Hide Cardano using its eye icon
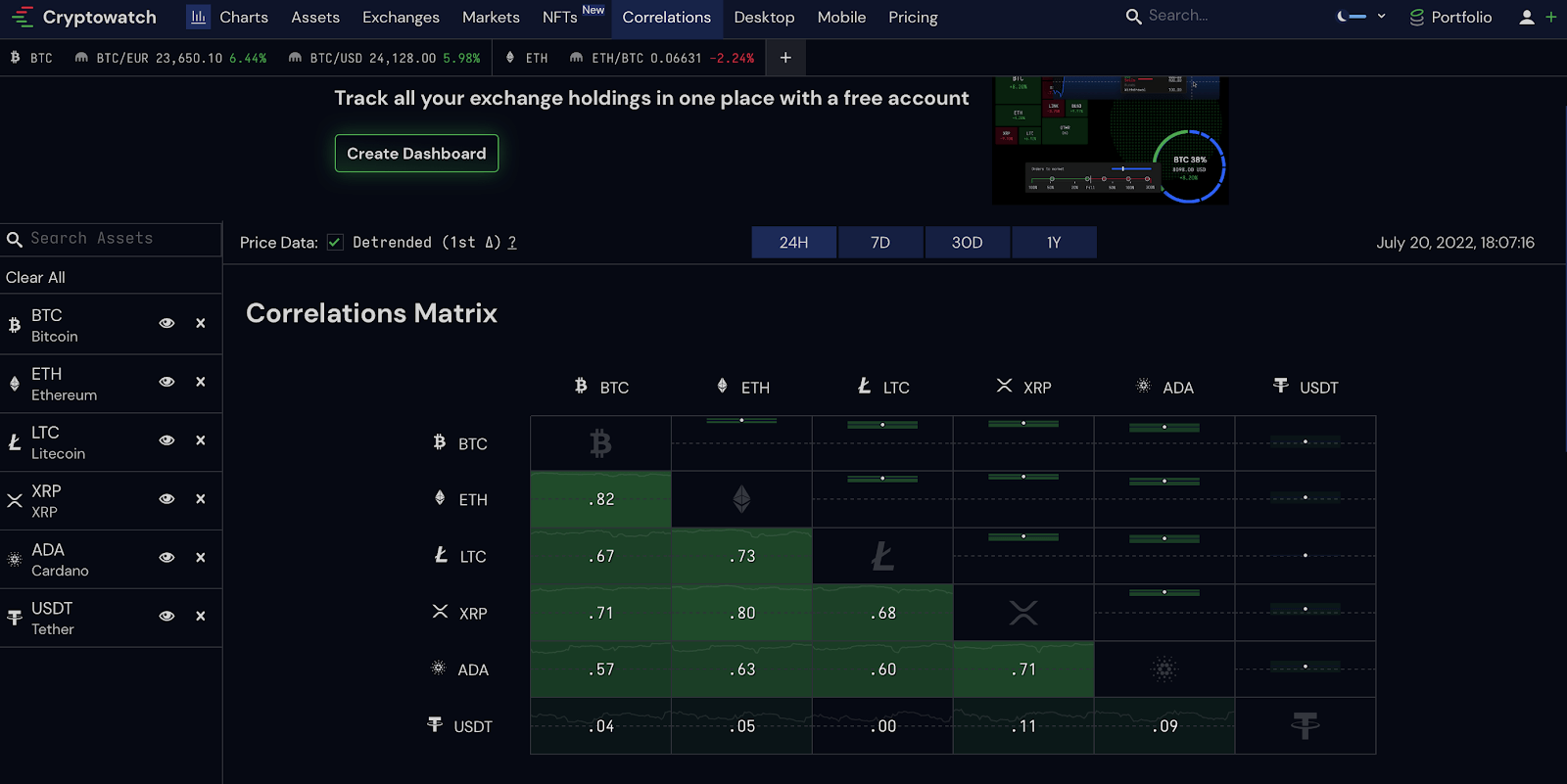 point(166,558)
